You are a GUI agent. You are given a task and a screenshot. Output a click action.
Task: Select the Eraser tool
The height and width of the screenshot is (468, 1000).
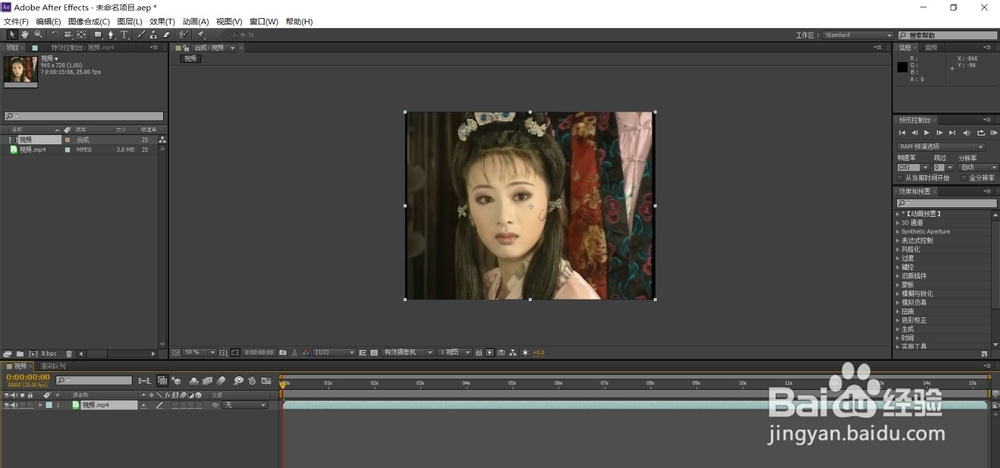click(x=166, y=34)
